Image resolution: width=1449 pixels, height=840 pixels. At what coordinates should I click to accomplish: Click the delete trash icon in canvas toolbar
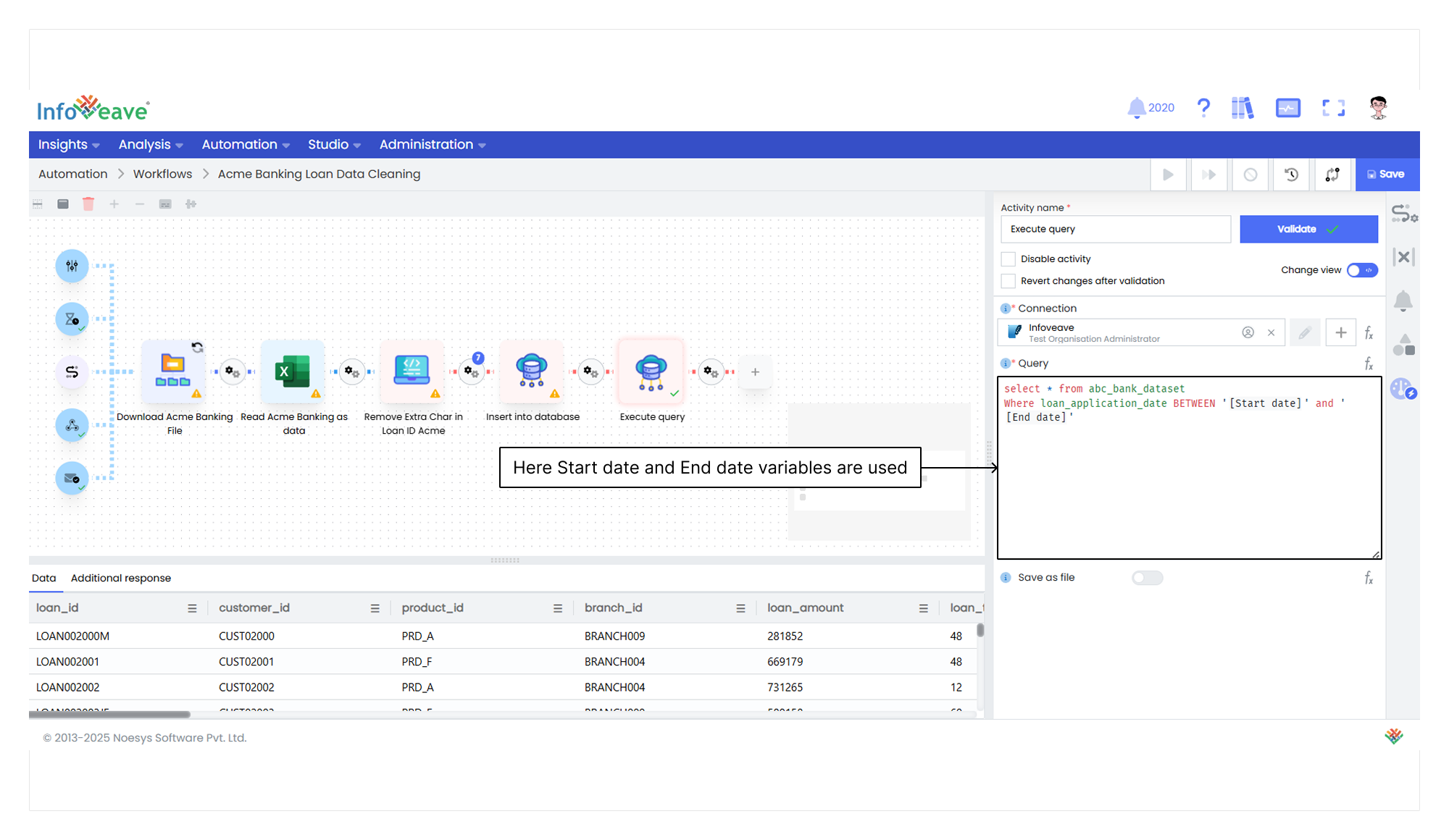pos(88,204)
